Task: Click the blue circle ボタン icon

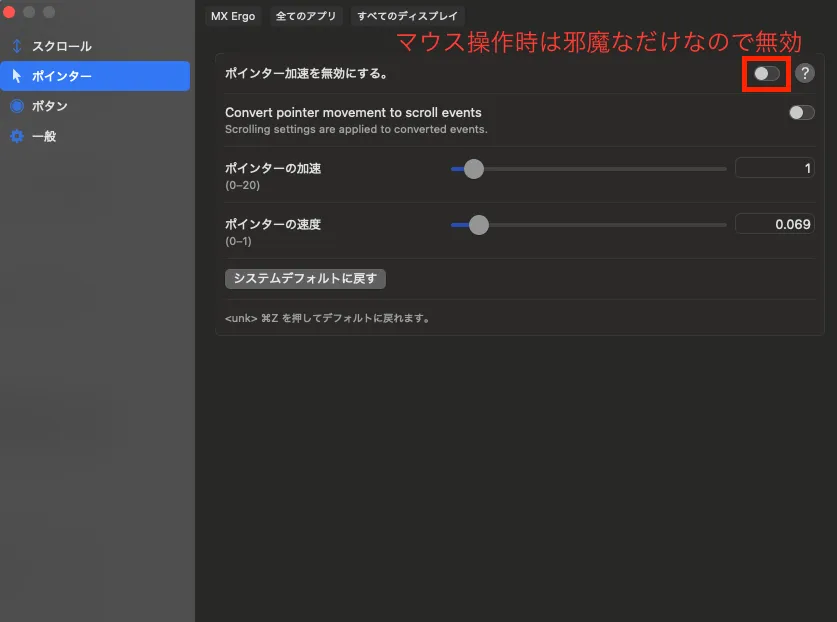Action: (x=16, y=106)
